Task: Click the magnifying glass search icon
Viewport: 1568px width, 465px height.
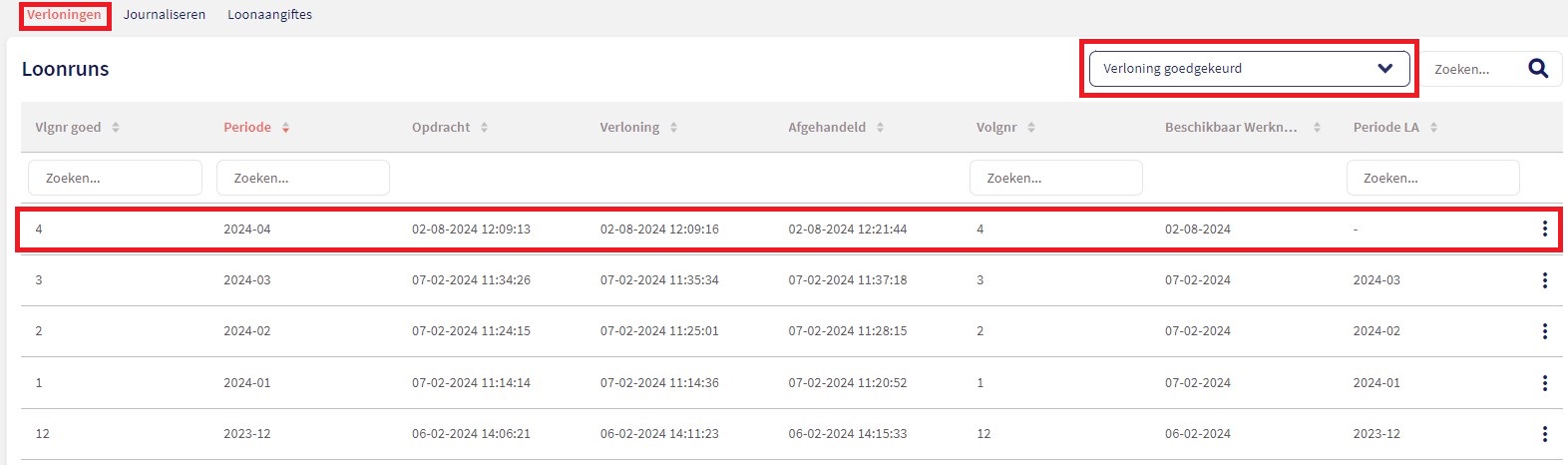Action: pos(1538,69)
